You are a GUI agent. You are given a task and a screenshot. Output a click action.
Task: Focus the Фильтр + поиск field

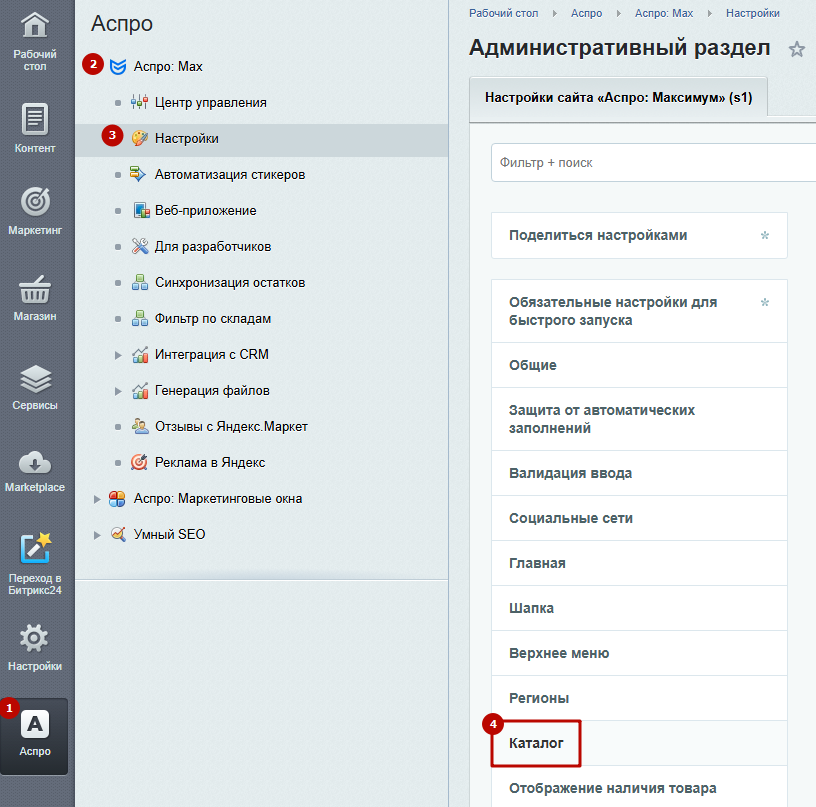coord(654,163)
